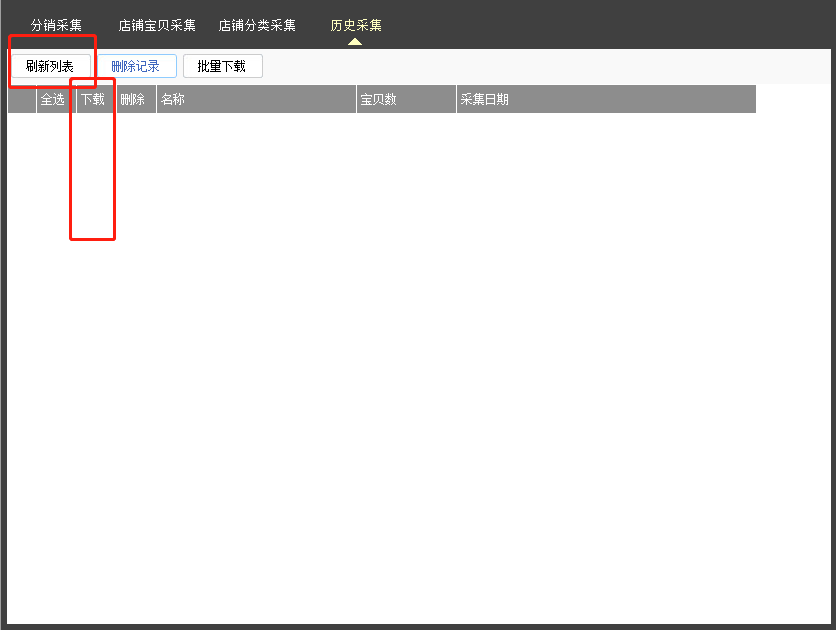This screenshot has width=836, height=630.
Task: Click the 删除记录 button
Action: (136, 66)
